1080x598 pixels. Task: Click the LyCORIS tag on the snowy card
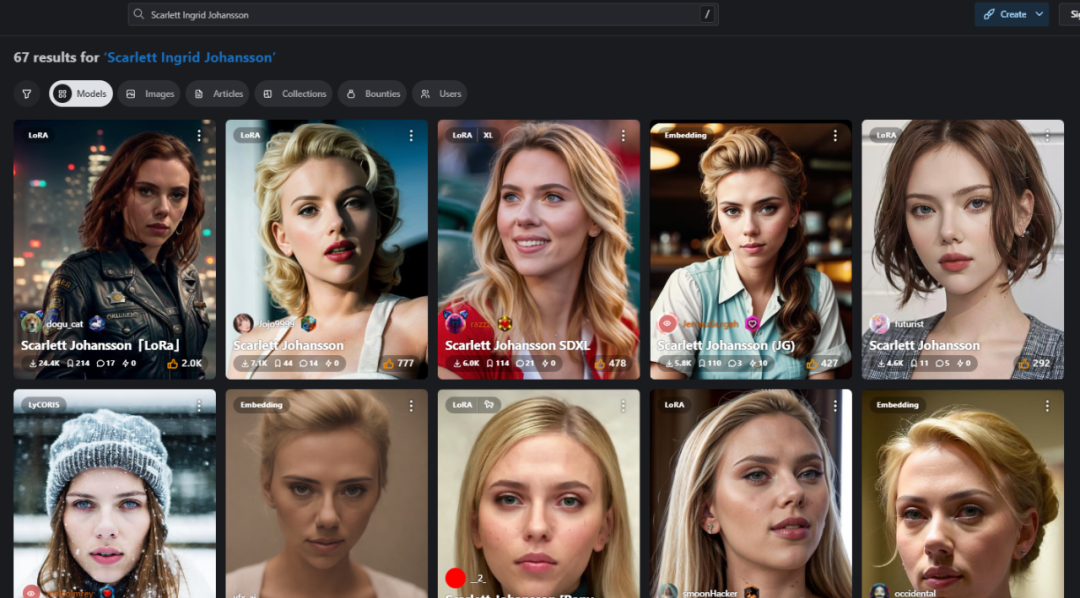[44, 404]
